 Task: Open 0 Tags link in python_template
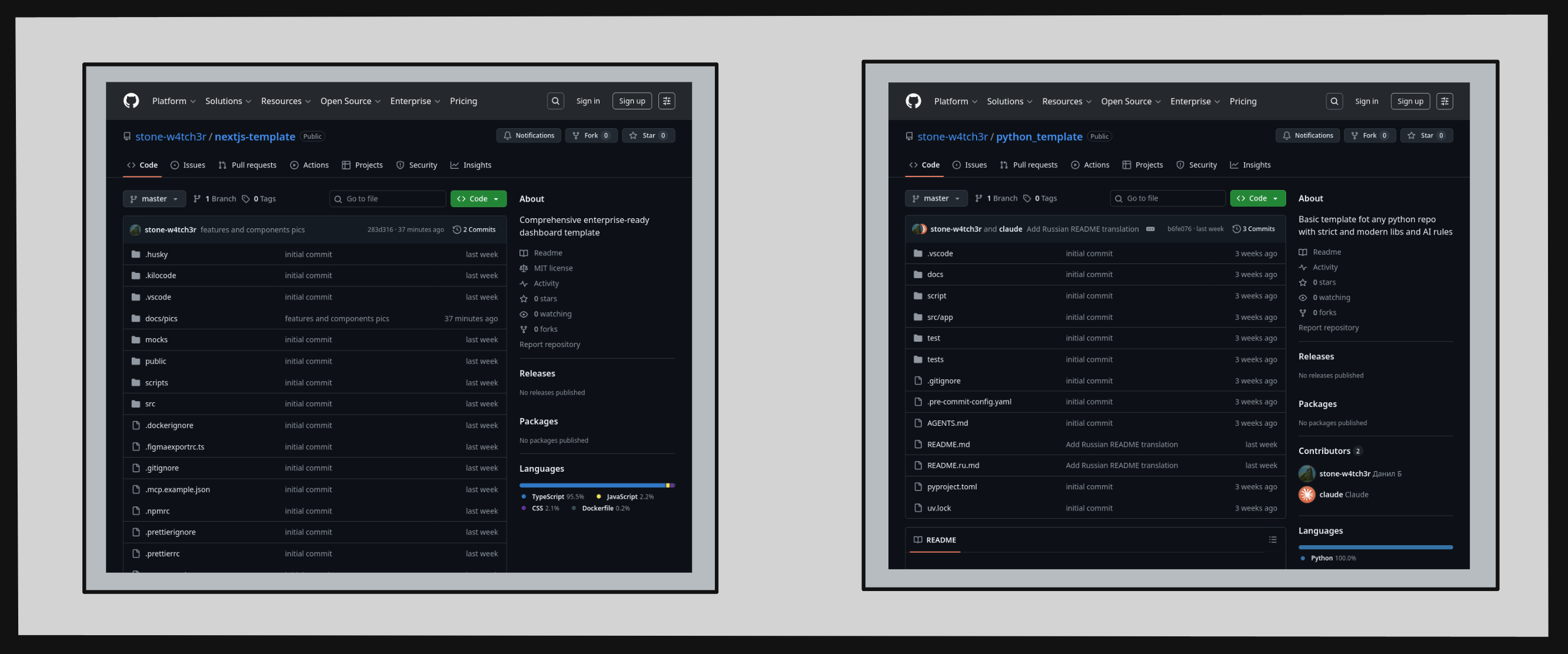(x=1040, y=198)
